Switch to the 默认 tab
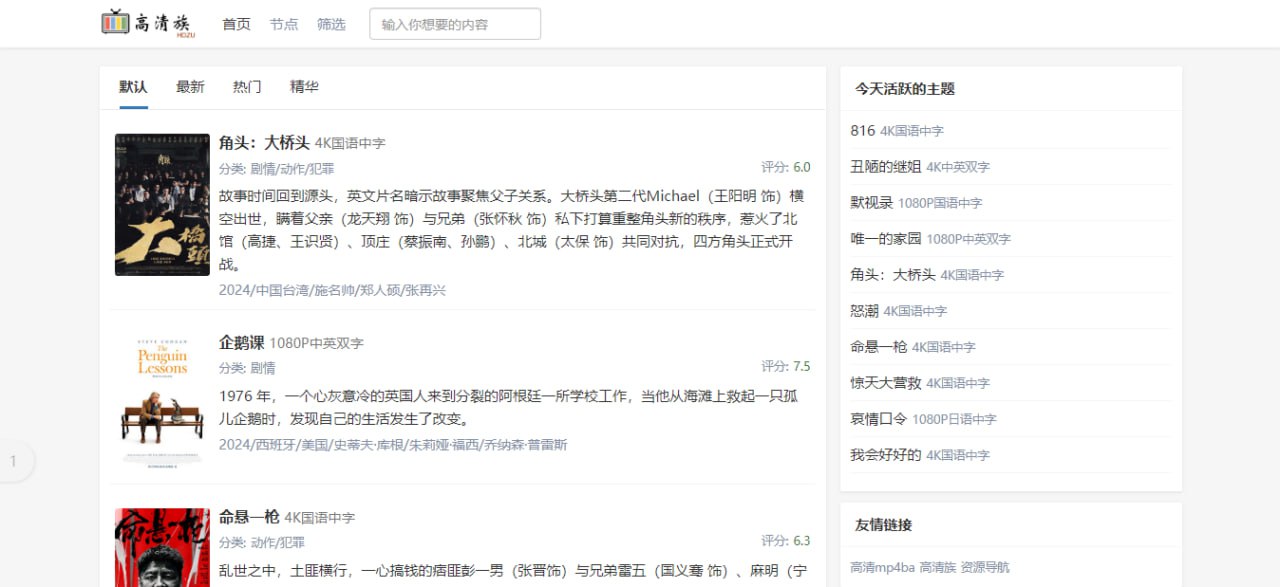 click(131, 87)
